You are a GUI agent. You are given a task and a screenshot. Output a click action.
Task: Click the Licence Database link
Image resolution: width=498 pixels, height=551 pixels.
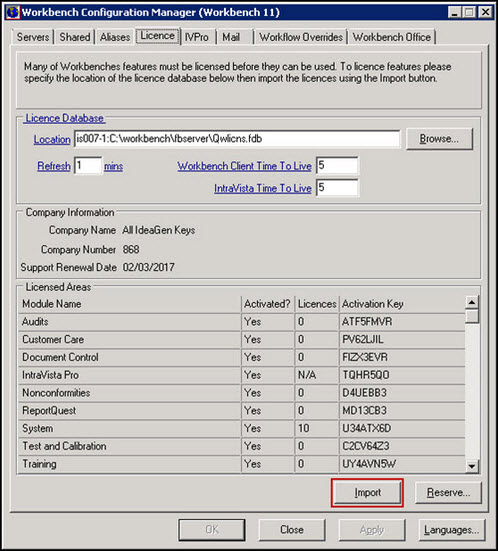tap(65, 118)
